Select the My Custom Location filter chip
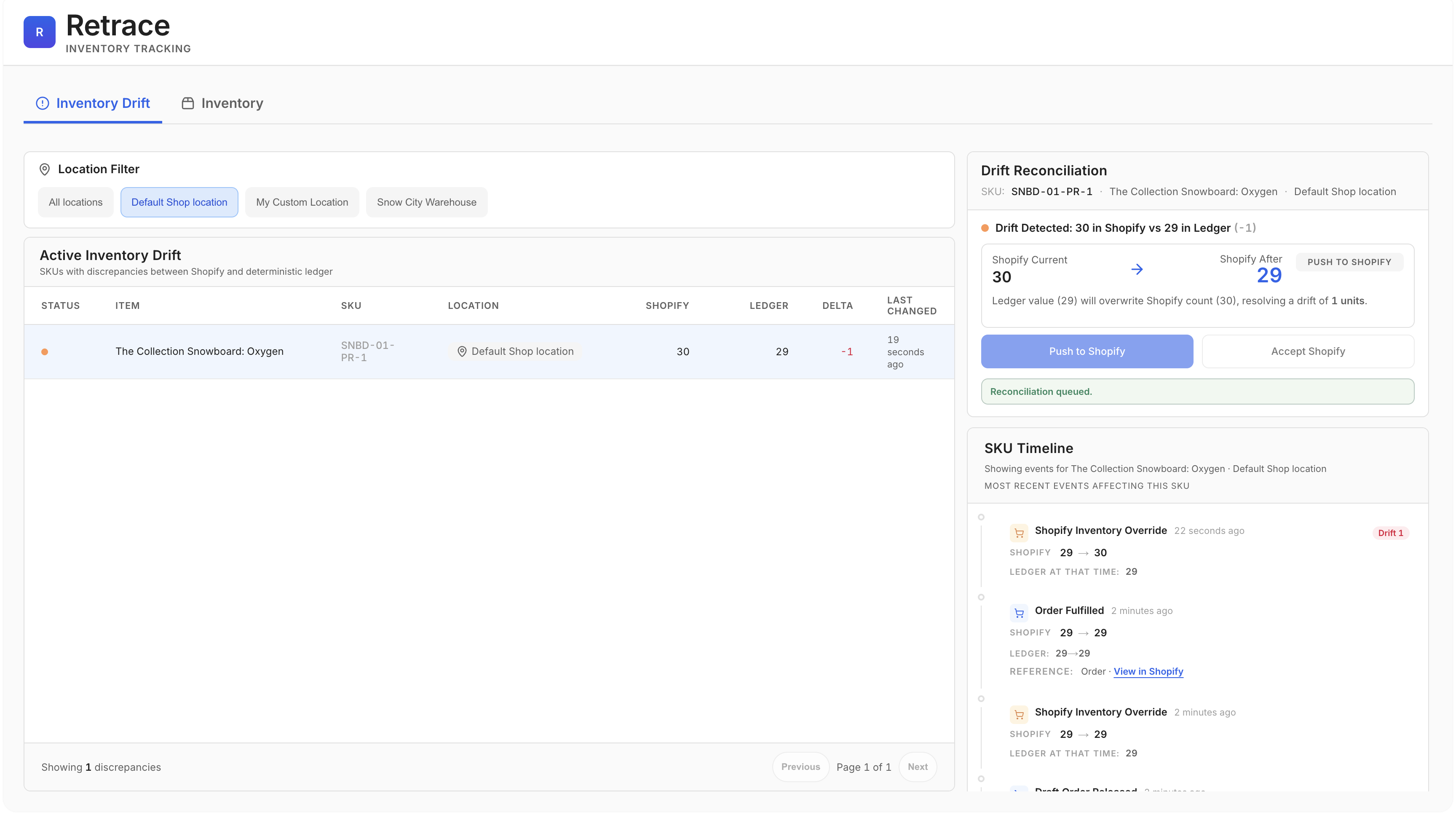Viewport: 1456px width, 815px height. [302, 202]
